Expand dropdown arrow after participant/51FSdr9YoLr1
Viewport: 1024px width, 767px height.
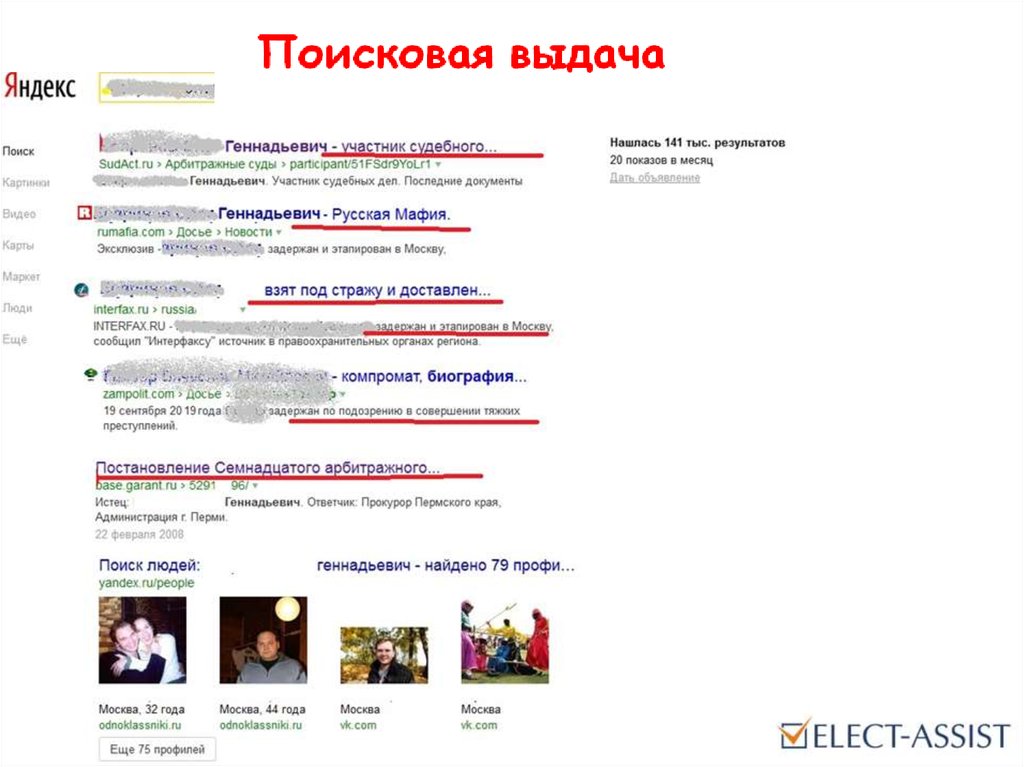coord(438,165)
